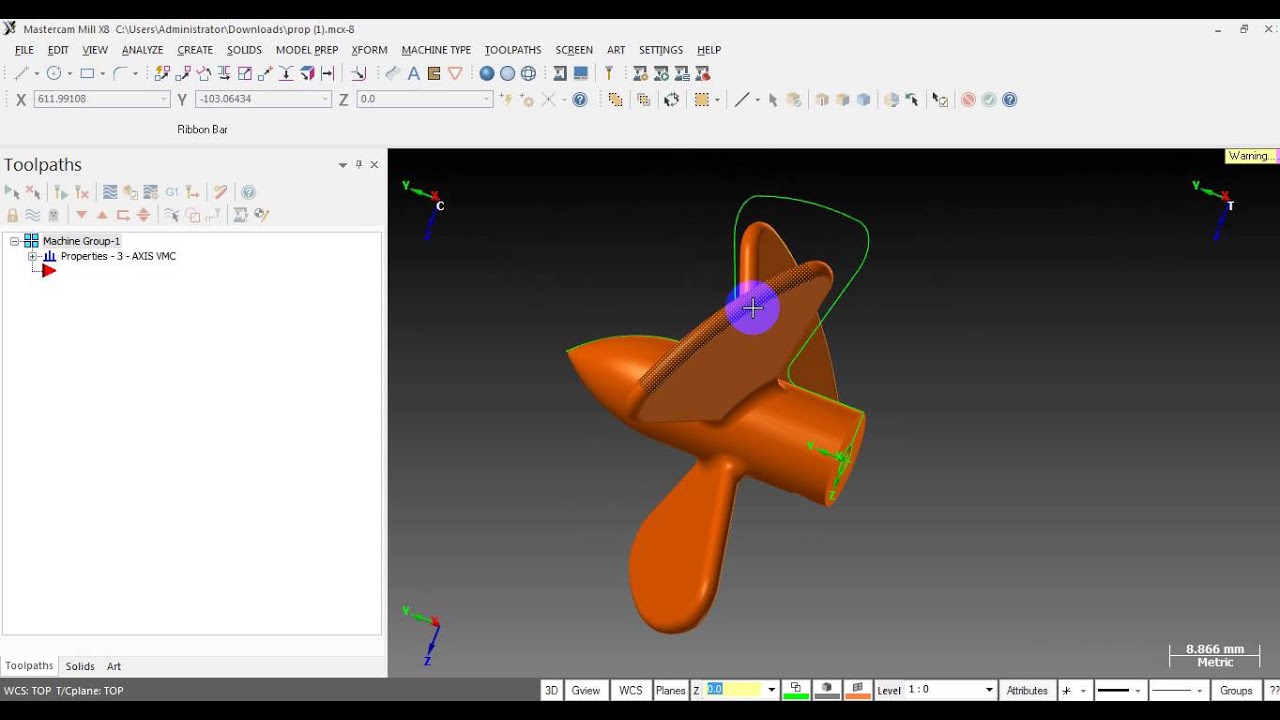1280x720 pixels.
Task: Click the blue help icon beside Z field
Action: 580,99
